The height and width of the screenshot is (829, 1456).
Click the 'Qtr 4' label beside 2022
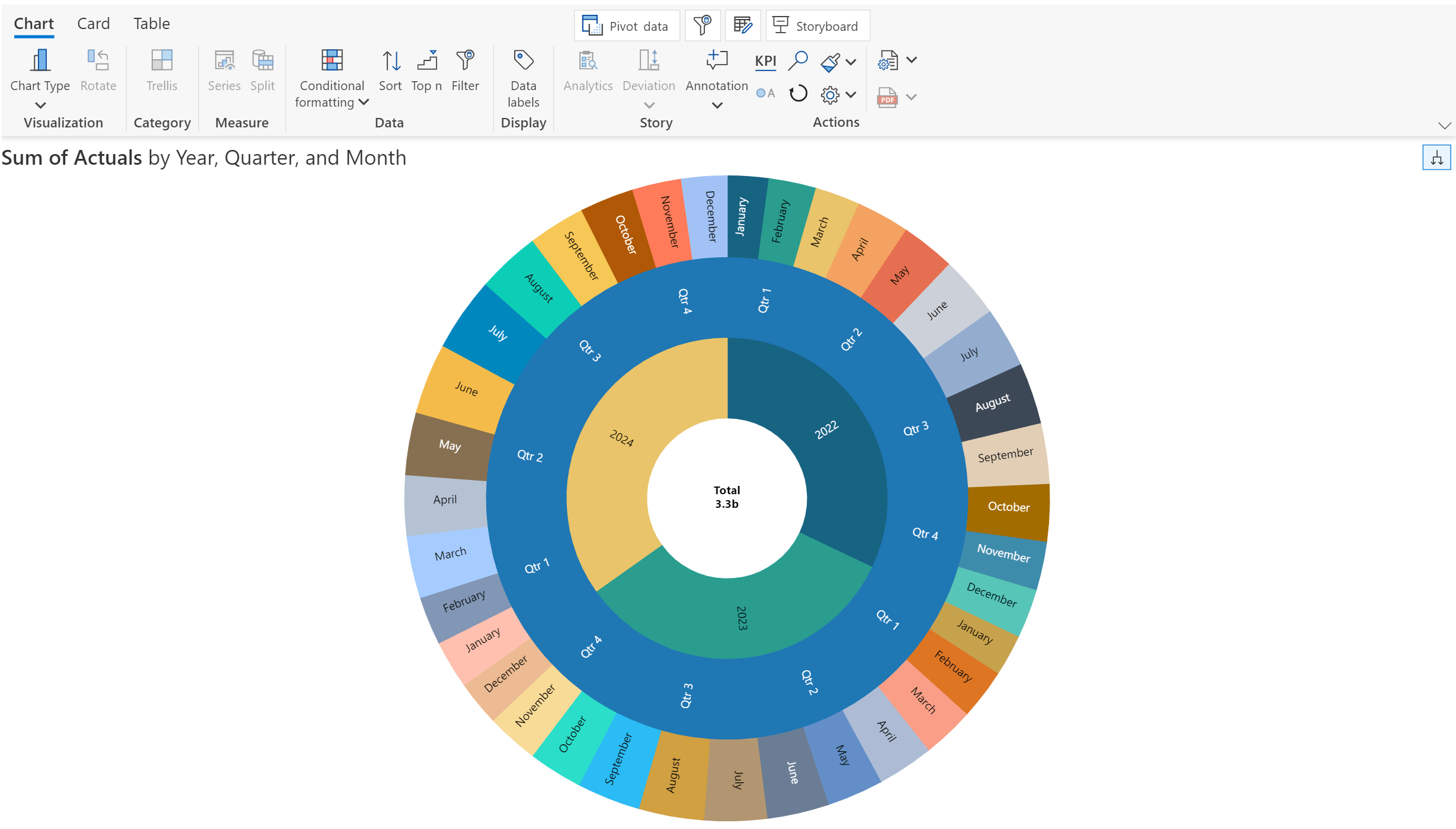[x=925, y=533]
